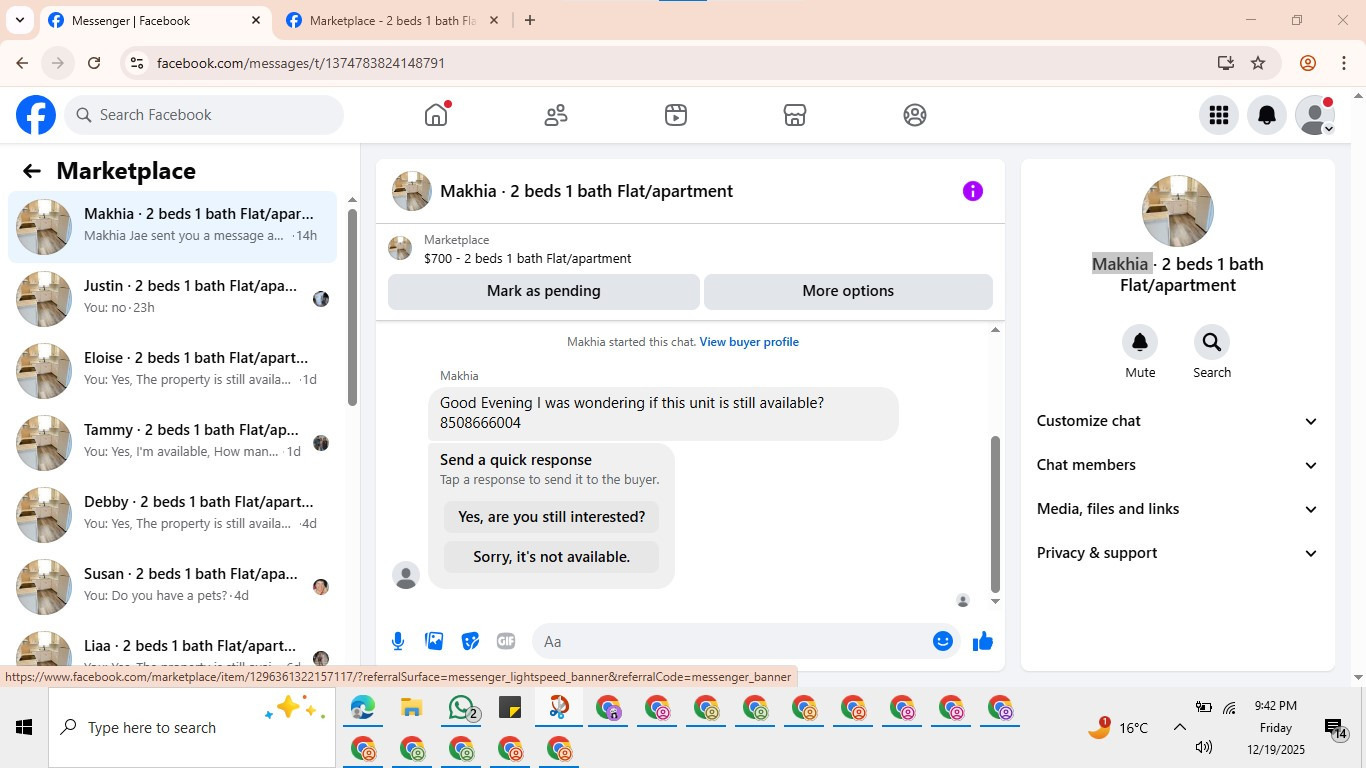Open Eloise conversation in list
Image resolution: width=1366 pixels, height=768 pixels.
tap(173, 371)
